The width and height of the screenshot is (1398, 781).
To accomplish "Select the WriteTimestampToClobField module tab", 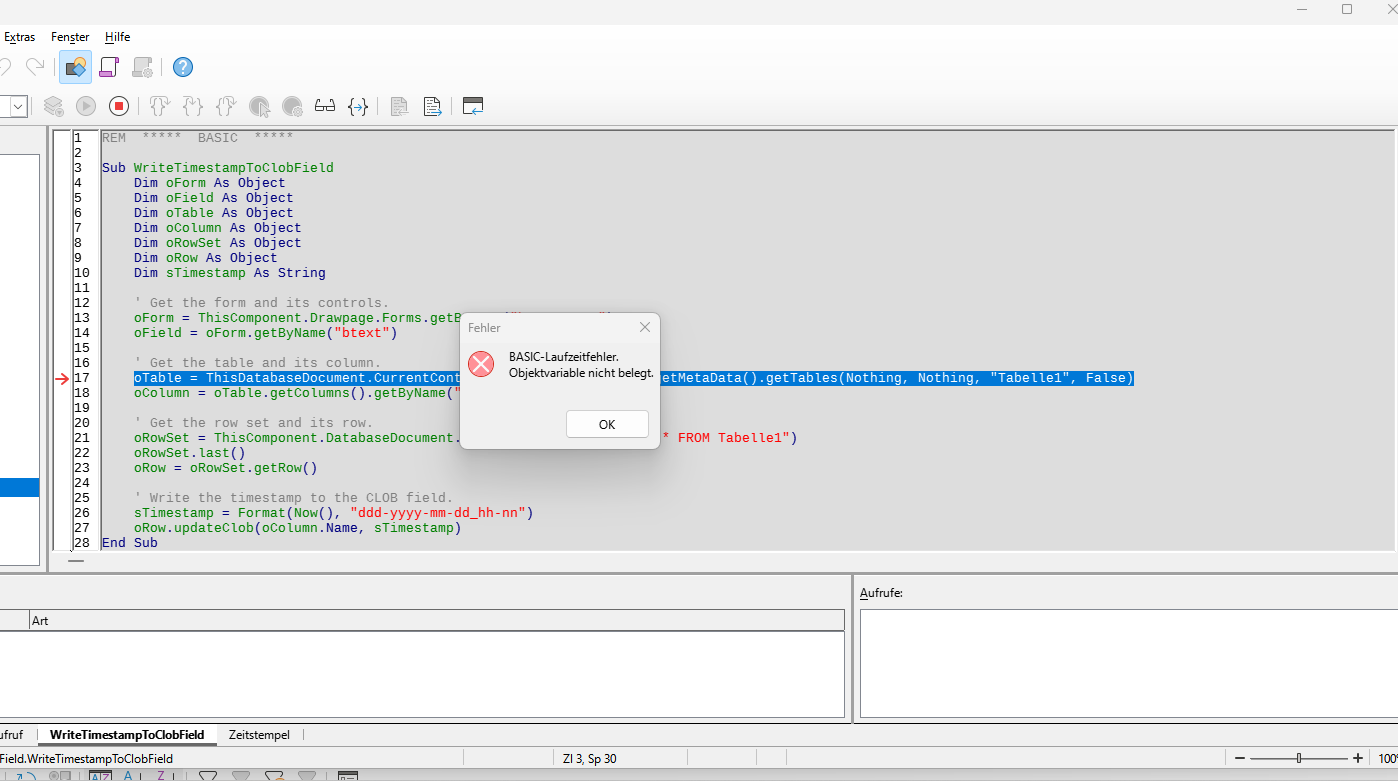I will (x=127, y=734).
